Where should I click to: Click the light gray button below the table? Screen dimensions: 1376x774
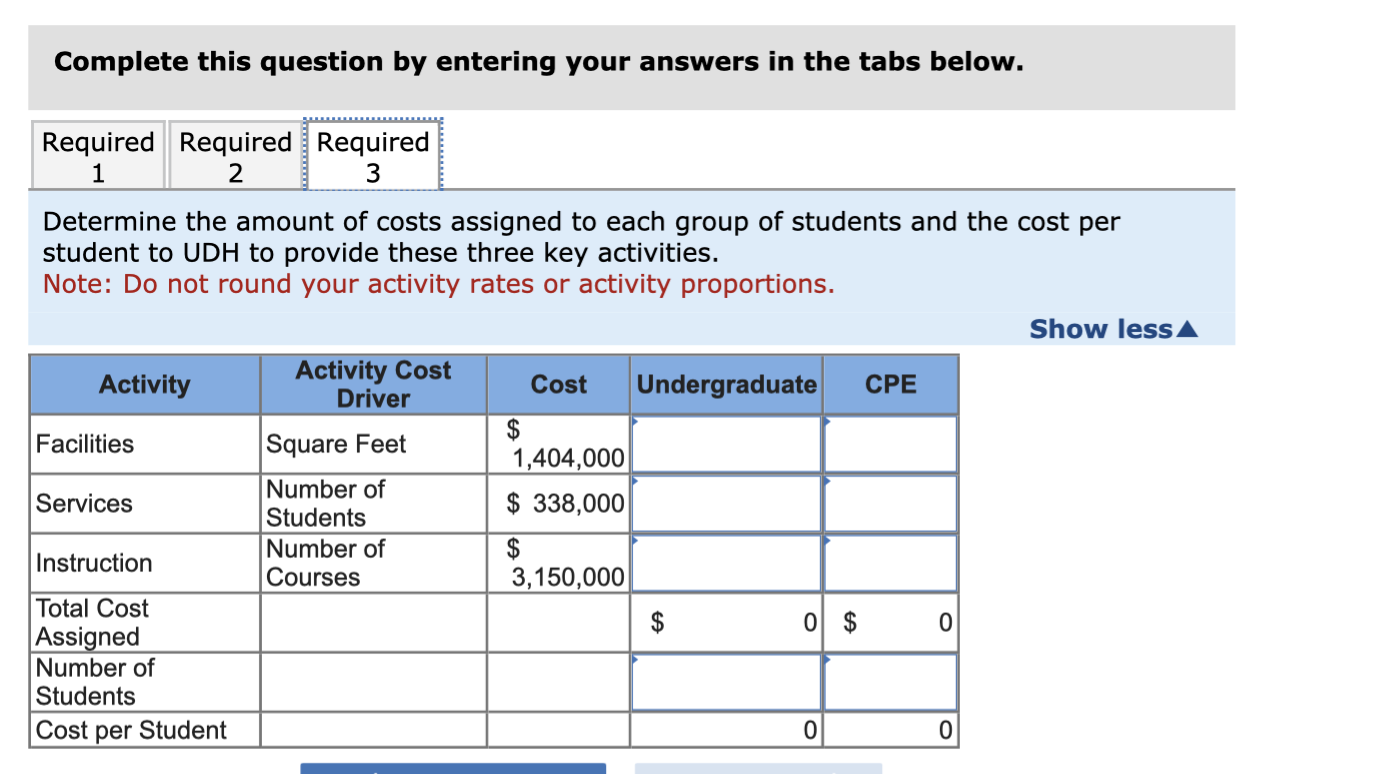[x=758, y=769]
